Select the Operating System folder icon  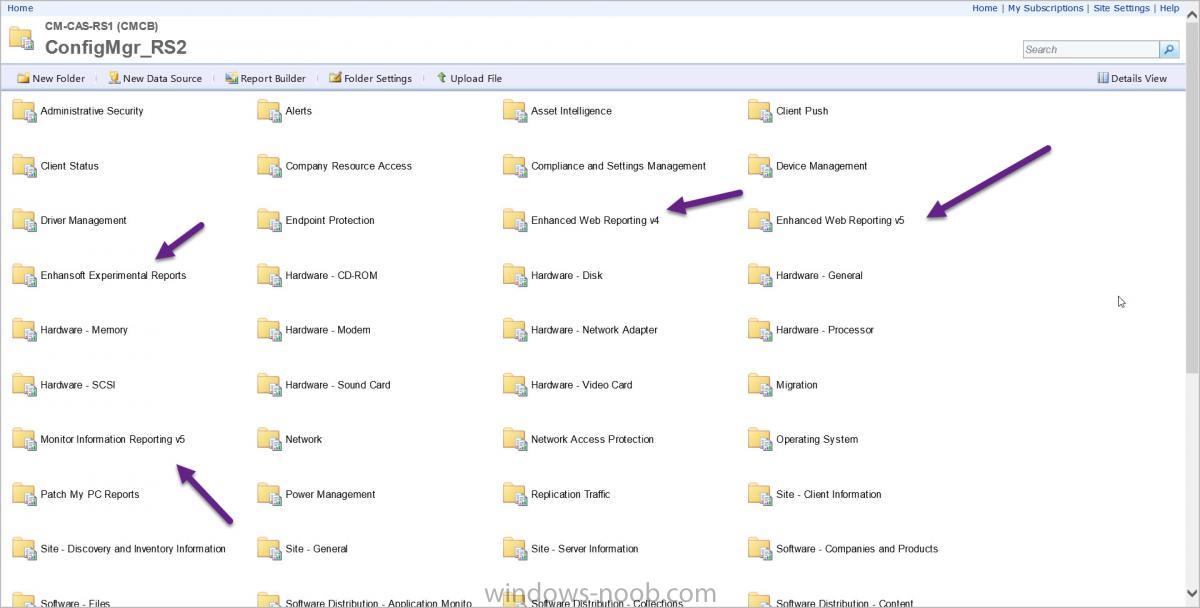[760, 439]
